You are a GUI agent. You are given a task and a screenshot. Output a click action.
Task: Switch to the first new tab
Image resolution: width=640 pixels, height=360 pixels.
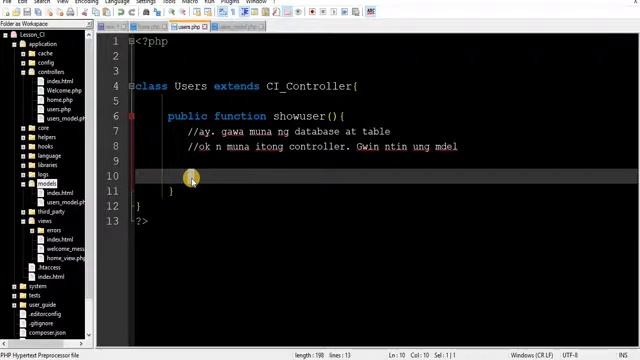click(x=112, y=27)
